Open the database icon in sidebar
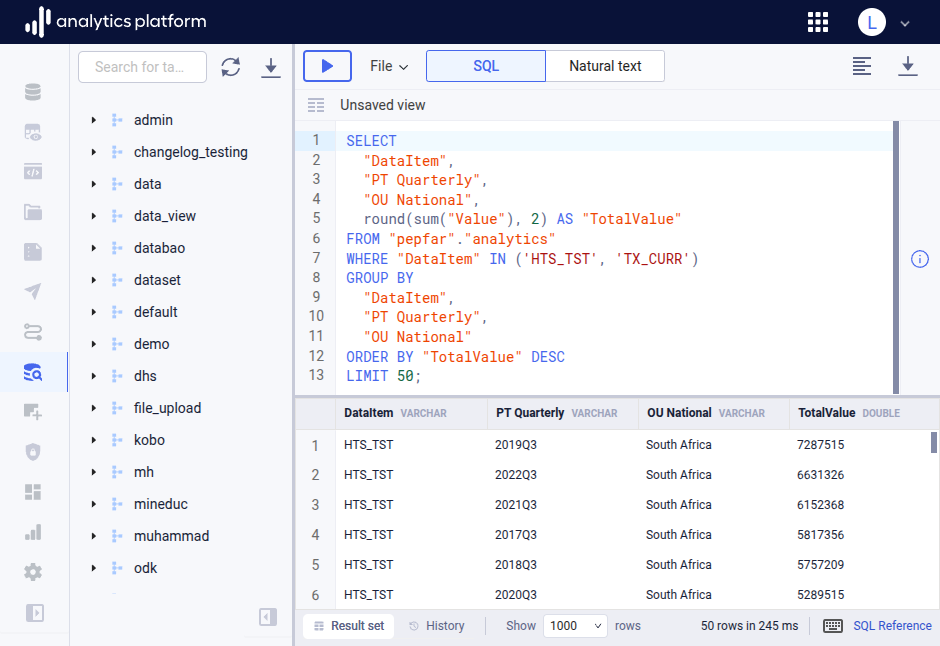Image resolution: width=940 pixels, height=646 pixels. [33, 92]
